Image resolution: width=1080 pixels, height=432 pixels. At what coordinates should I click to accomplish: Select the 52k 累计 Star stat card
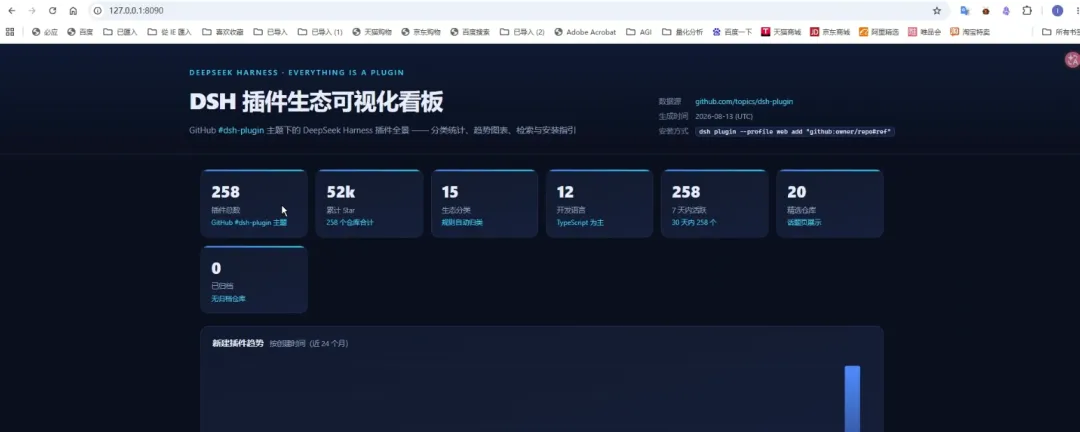[x=369, y=203]
